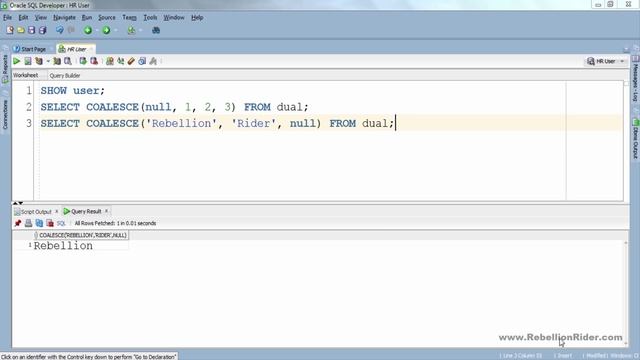Click the New file icon in main toolbar
This screenshot has width=640, height=360.
pyautogui.click(x=10, y=30)
